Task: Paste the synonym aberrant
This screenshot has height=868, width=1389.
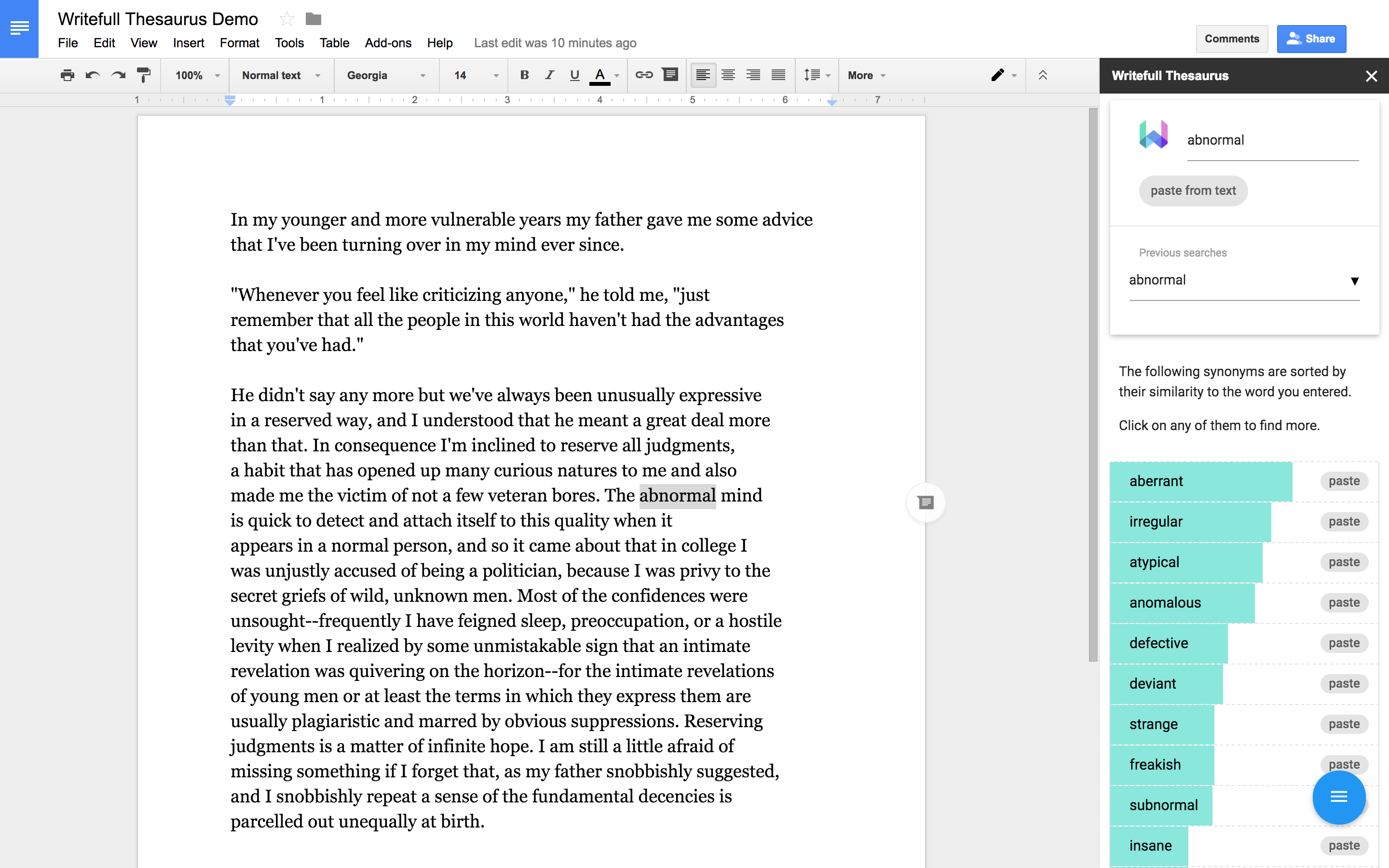Action: pos(1344,481)
